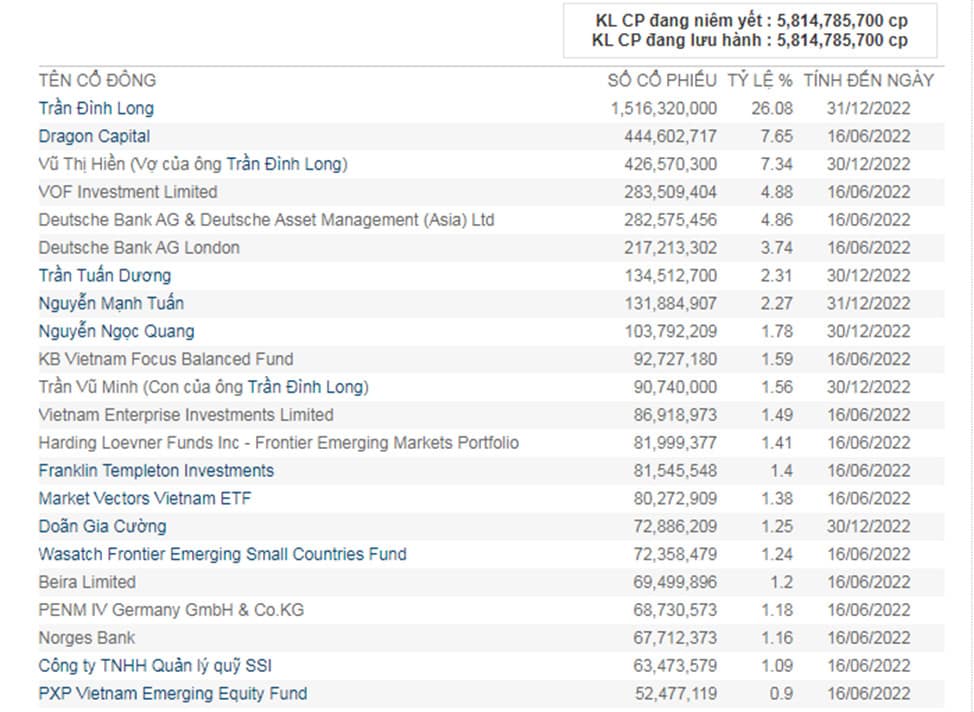The height and width of the screenshot is (712, 974).
Task: Click share count 86,918,973
Action: pos(675,414)
